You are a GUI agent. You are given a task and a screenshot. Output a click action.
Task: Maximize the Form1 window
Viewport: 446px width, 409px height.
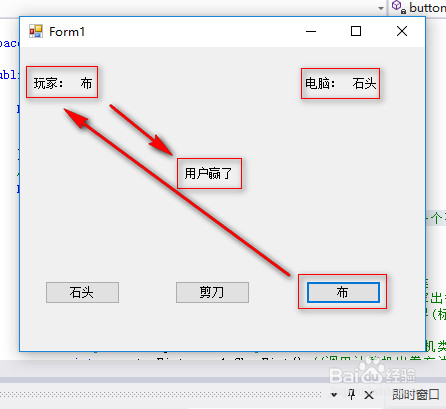(x=356, y=31)
